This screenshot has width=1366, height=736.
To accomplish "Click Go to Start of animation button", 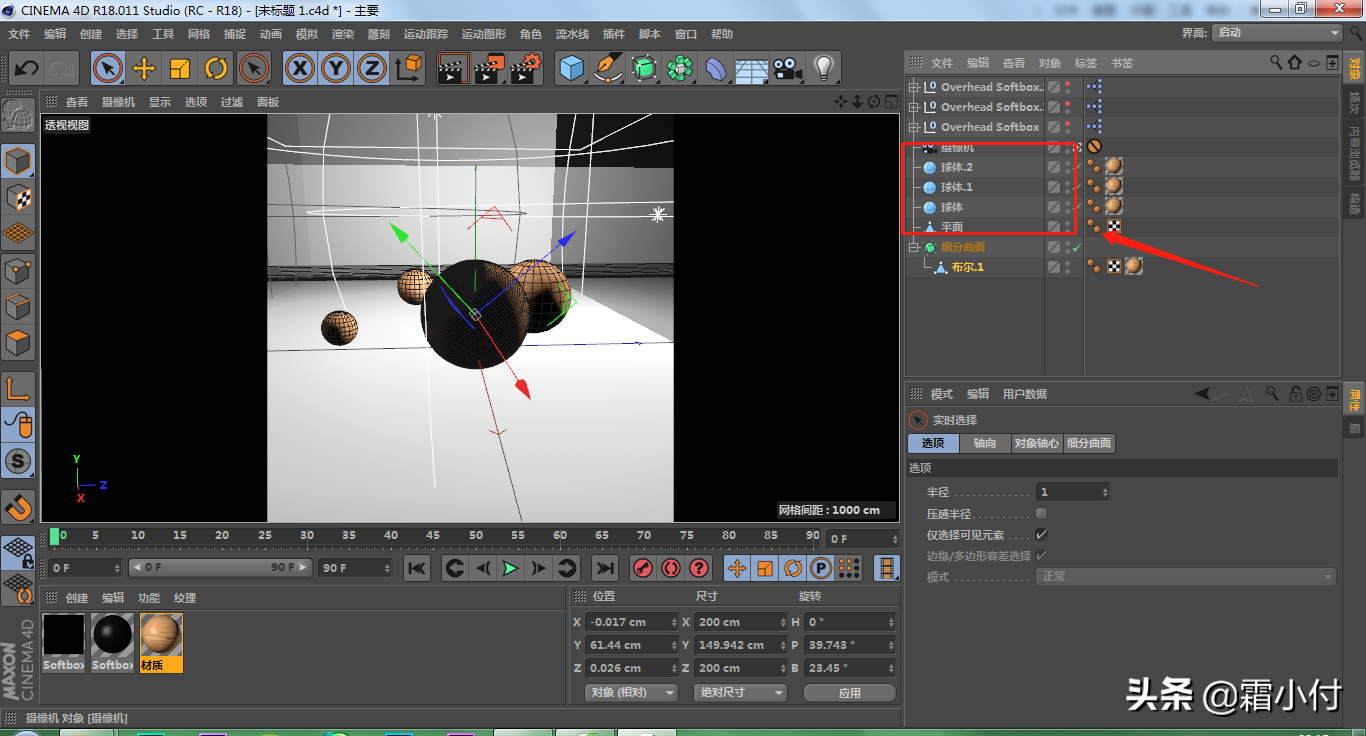I will (x=417, y=568).
